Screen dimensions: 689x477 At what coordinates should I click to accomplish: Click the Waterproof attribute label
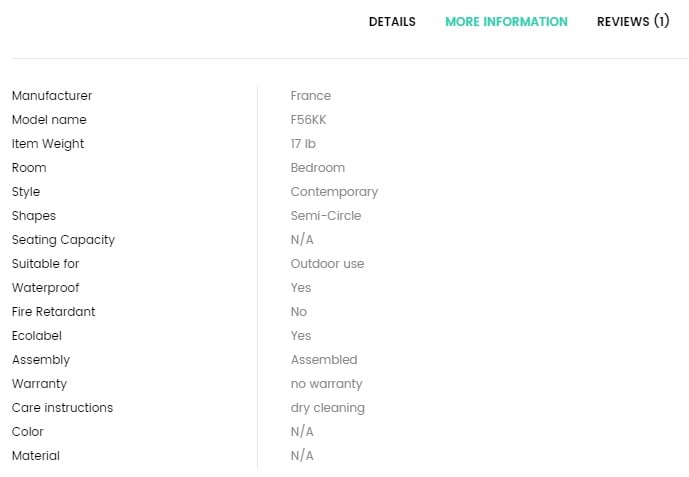46,288
